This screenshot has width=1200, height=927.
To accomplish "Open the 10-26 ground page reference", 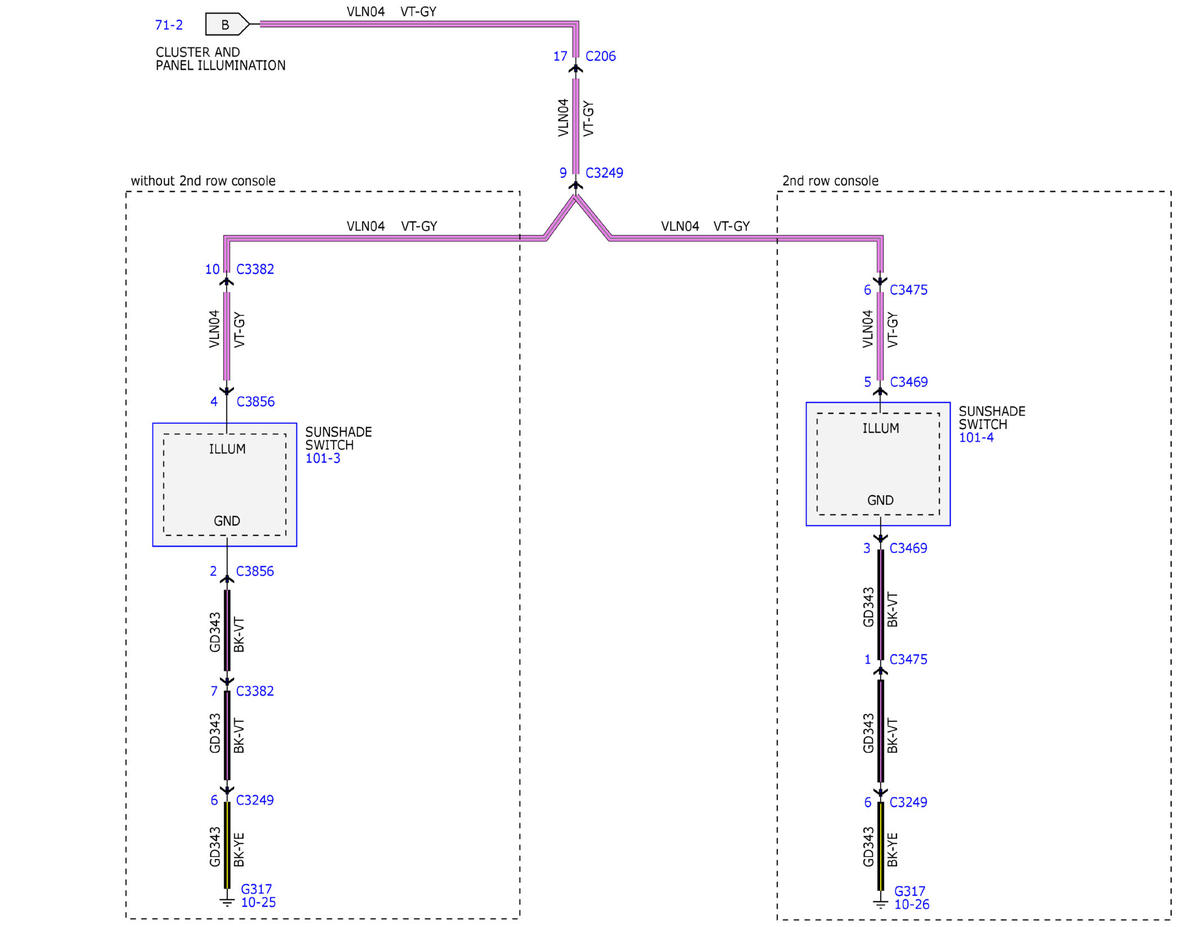I will coord(911,905).
